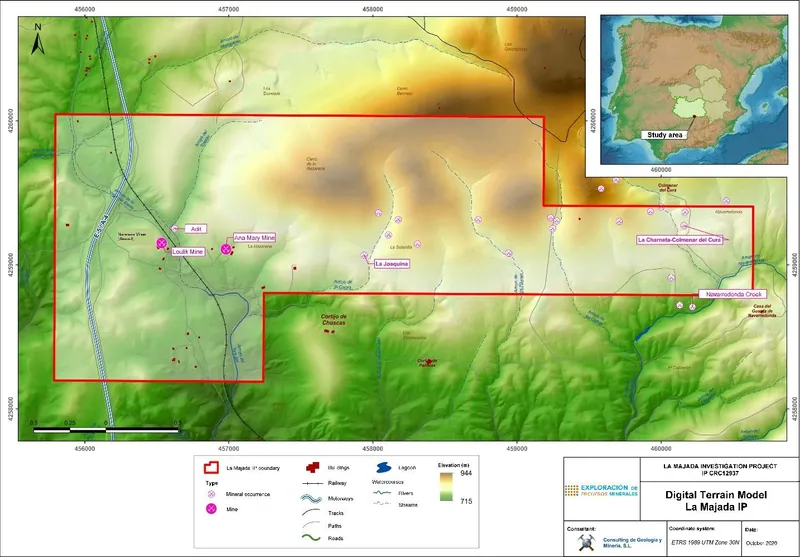Image resolution: width=800 pixels, height=557 pixels.
Task: Click the 'Ana Mary Mine' label box
Action: click(255, 238)
